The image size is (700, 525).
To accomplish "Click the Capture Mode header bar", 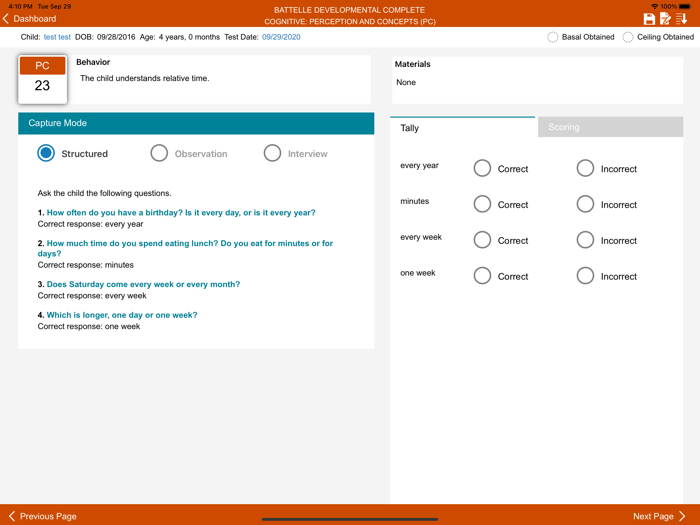I will [196, 123].
